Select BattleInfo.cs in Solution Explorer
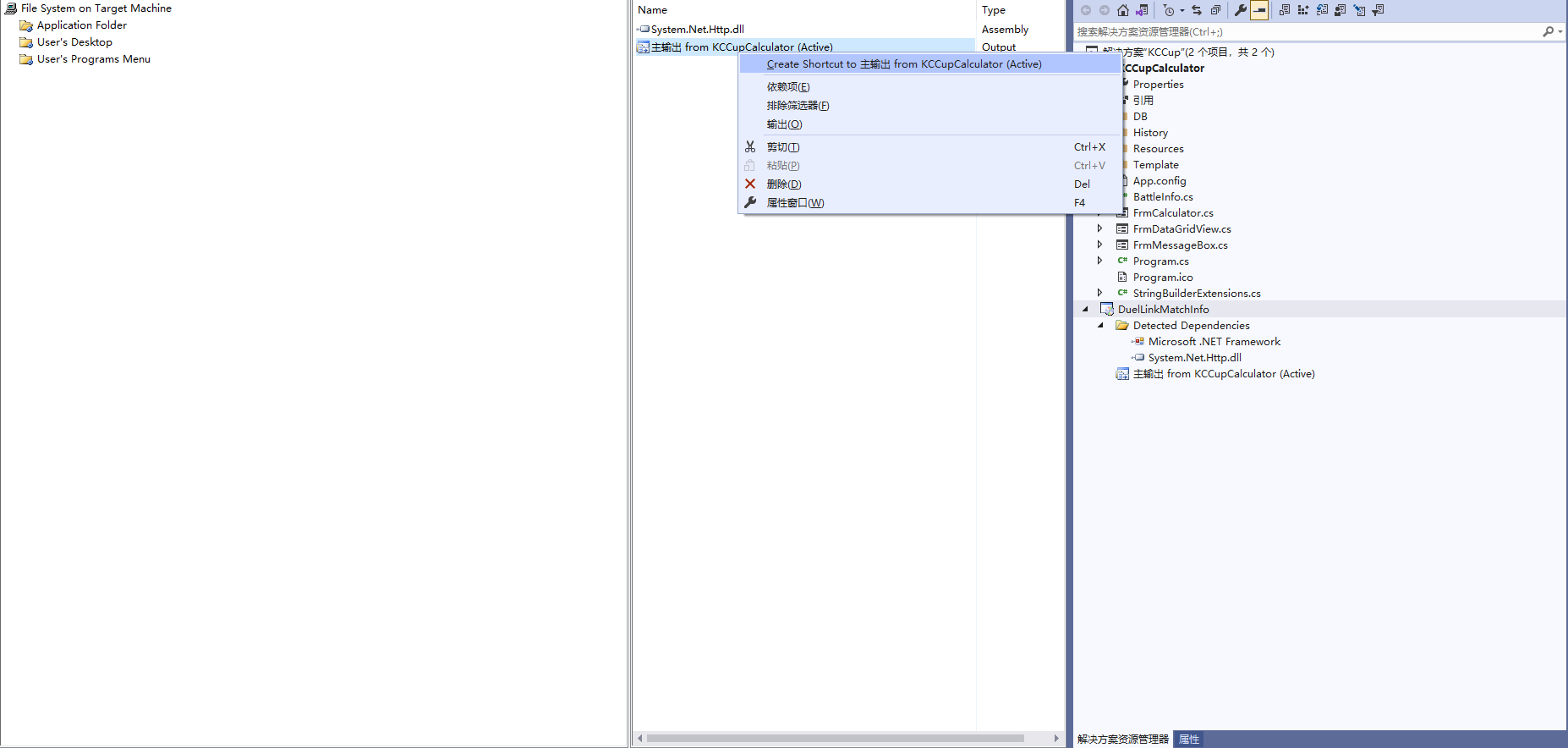 point(1163,197)
